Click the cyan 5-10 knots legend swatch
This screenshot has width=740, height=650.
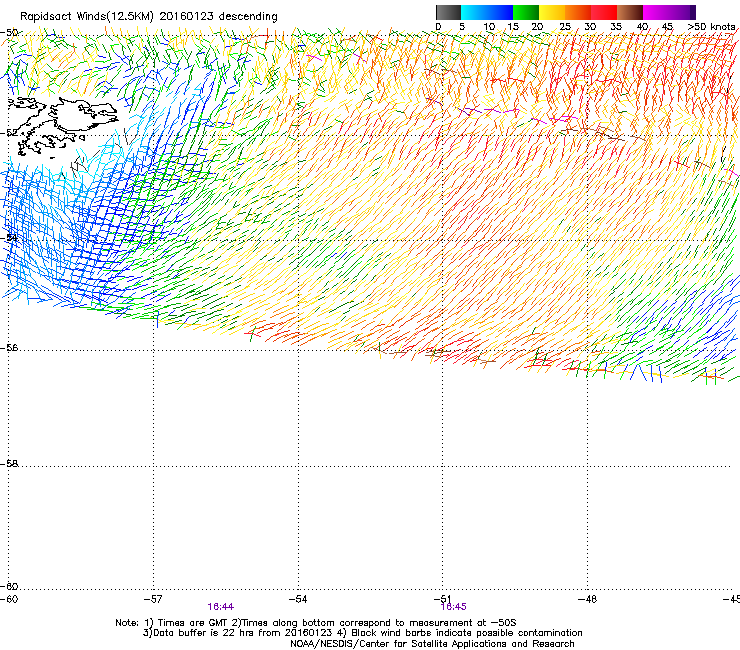pyautogui.click(x=473, y=12)
